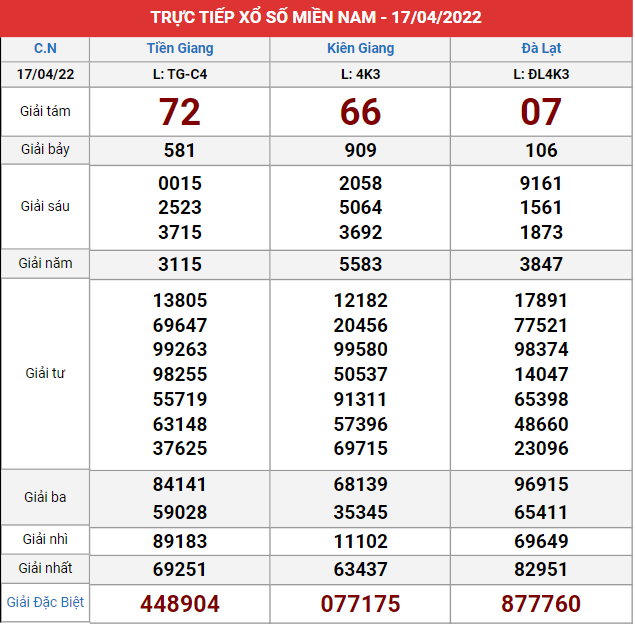Viewport: 635px width, 626px height.
Task: Select the Đà Lạt column header
Action: point(541,48)
